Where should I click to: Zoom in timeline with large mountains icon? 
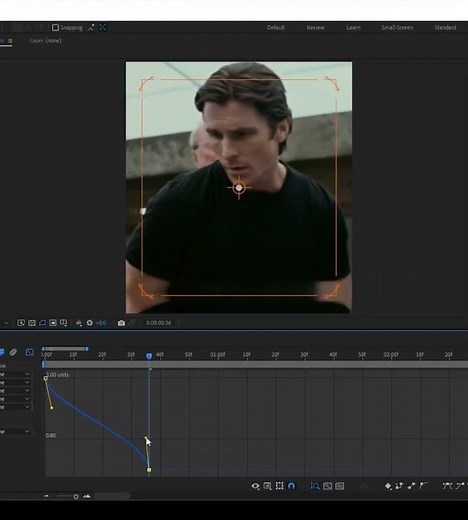87,496
